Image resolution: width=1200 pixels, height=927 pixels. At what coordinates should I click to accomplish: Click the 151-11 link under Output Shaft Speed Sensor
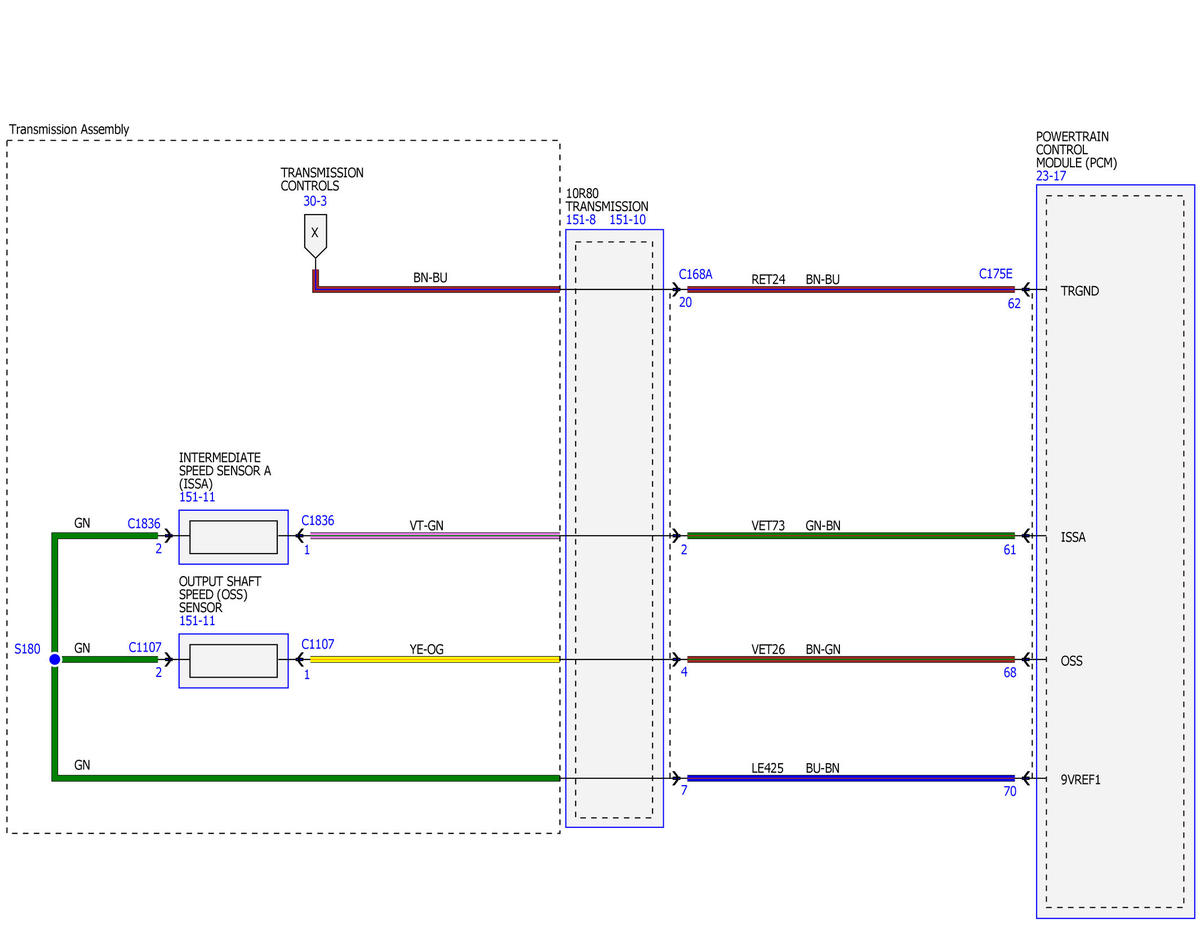point(197,621)
